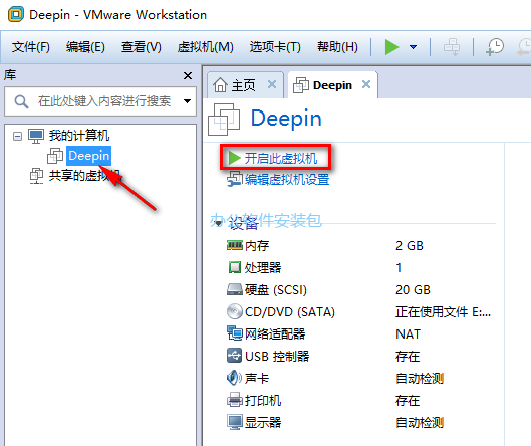Select the 声卡 device label
Screen dimensions: 531x446
[257, 378]
